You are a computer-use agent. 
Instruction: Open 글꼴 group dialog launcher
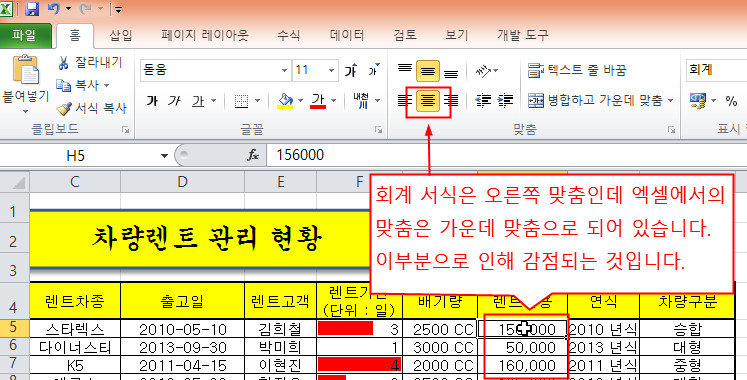coord(378,130)
